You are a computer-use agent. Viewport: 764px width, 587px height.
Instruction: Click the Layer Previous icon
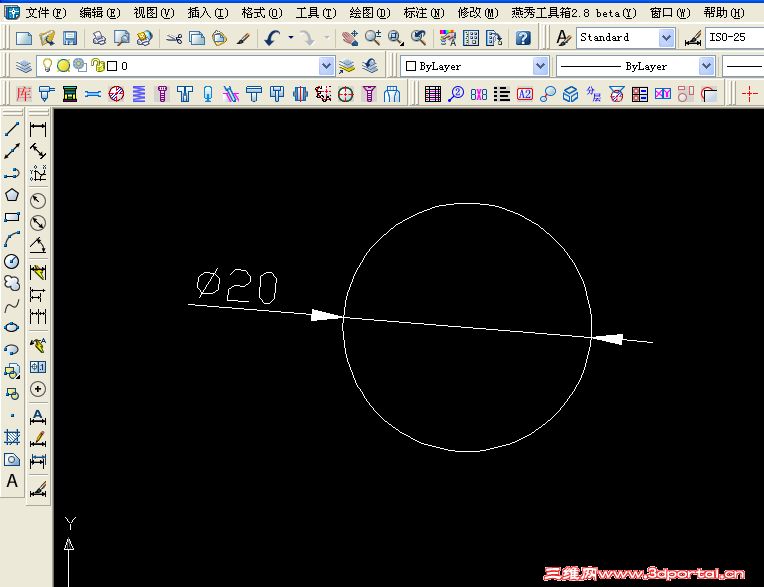(x=370, y=66)
